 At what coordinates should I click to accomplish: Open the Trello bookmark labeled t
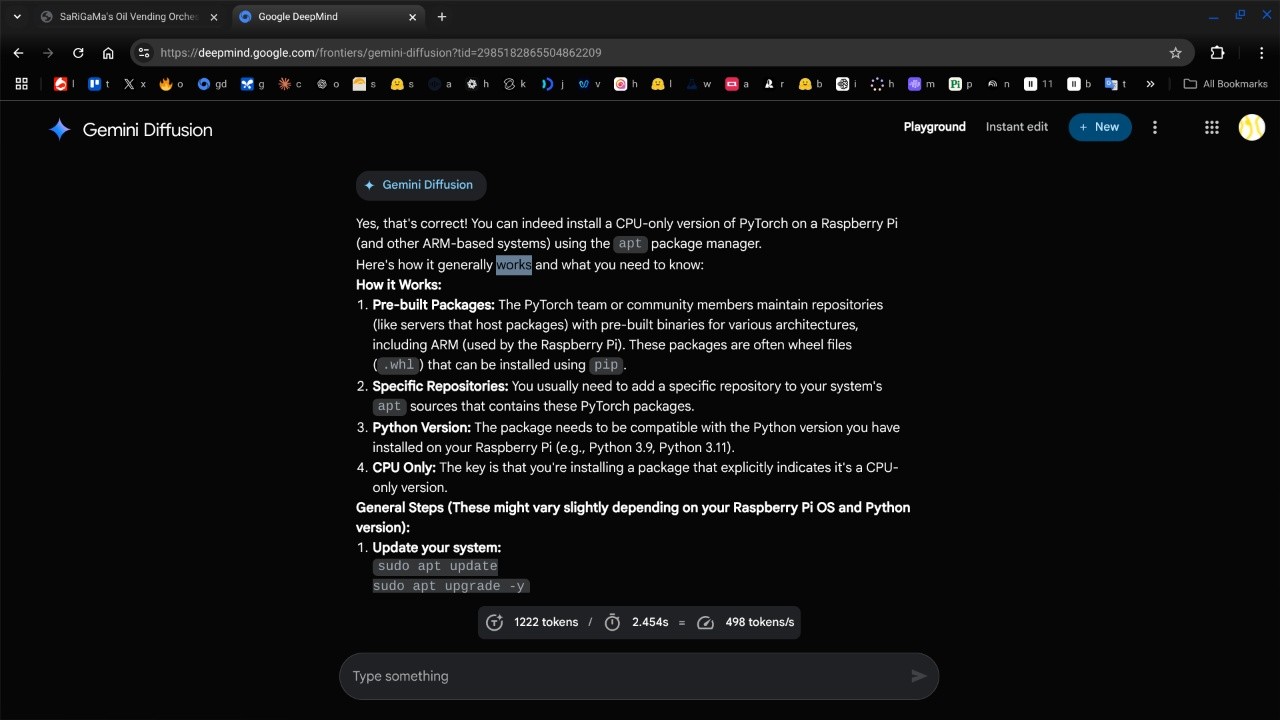[x=99, y=84]
